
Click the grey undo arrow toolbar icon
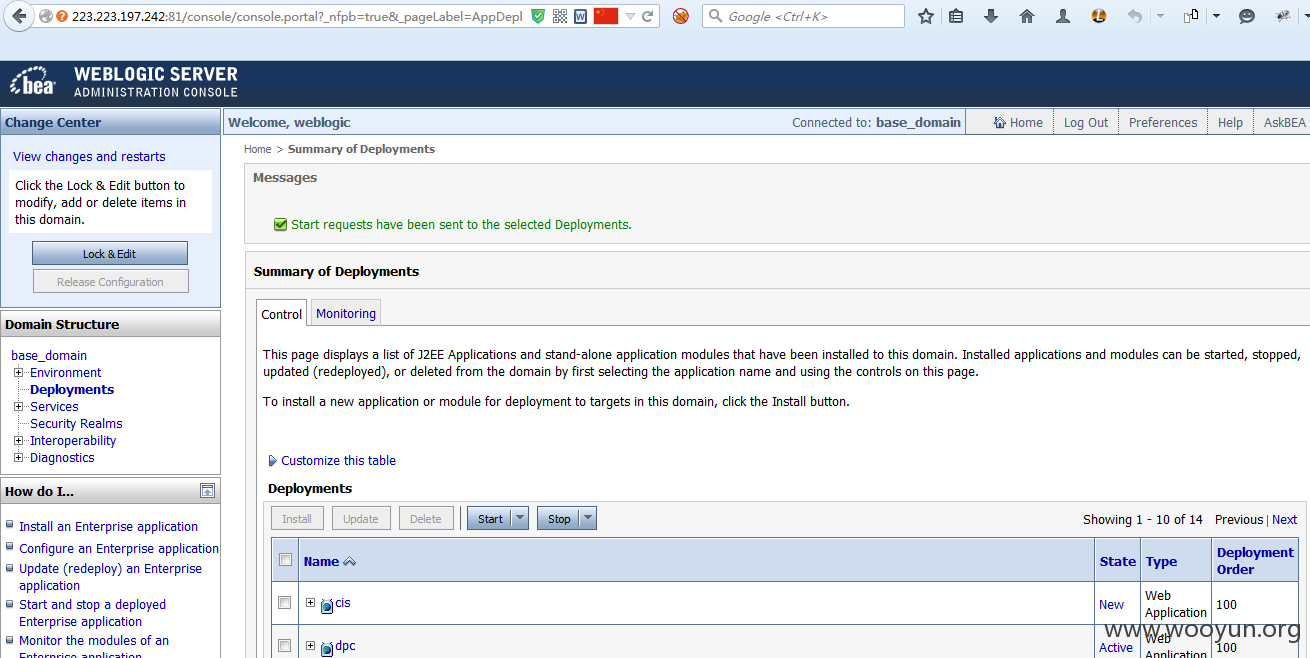click(x=1134, y=16)
